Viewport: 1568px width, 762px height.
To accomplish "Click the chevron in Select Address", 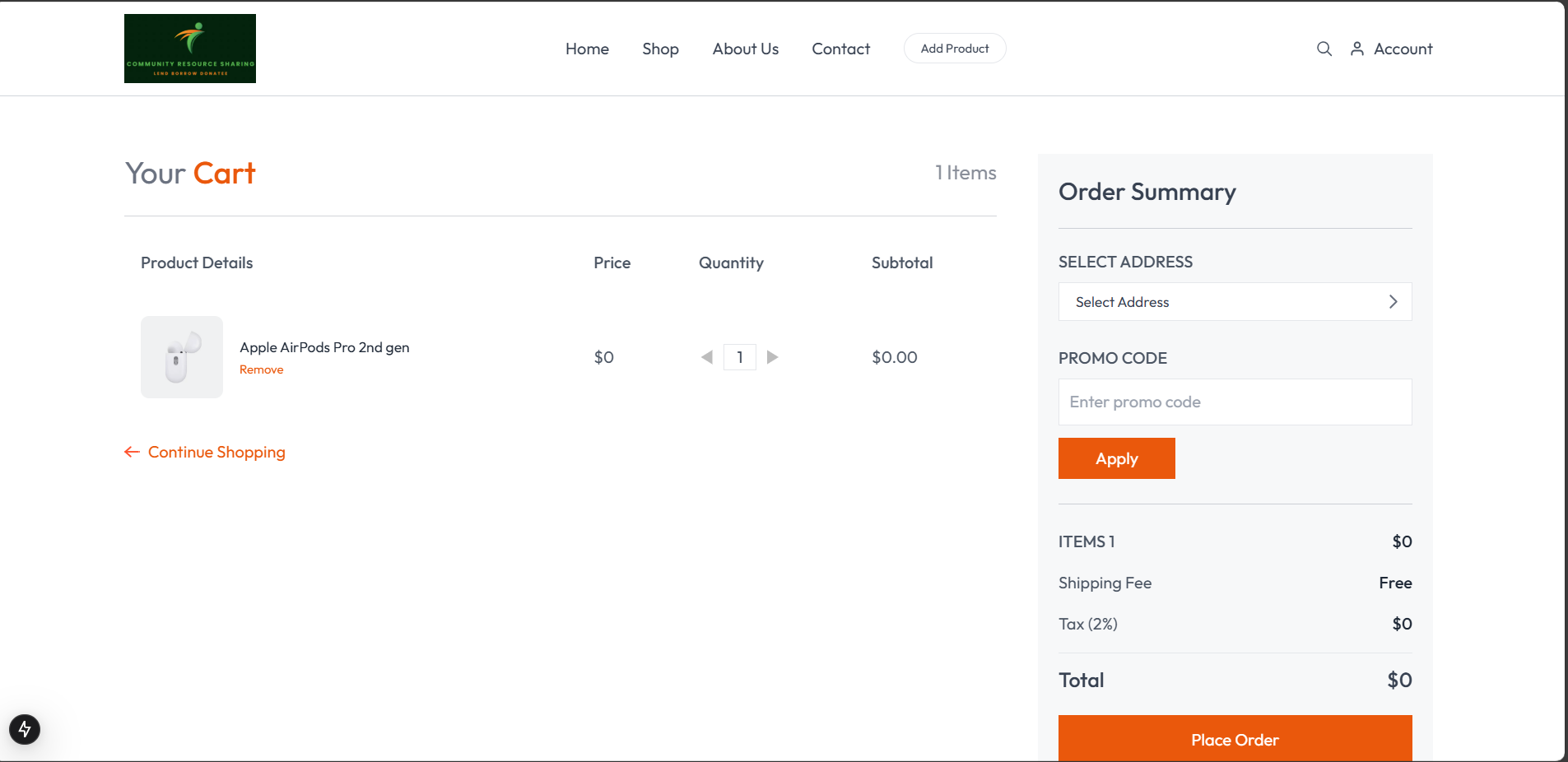I will pos(1394,302).
